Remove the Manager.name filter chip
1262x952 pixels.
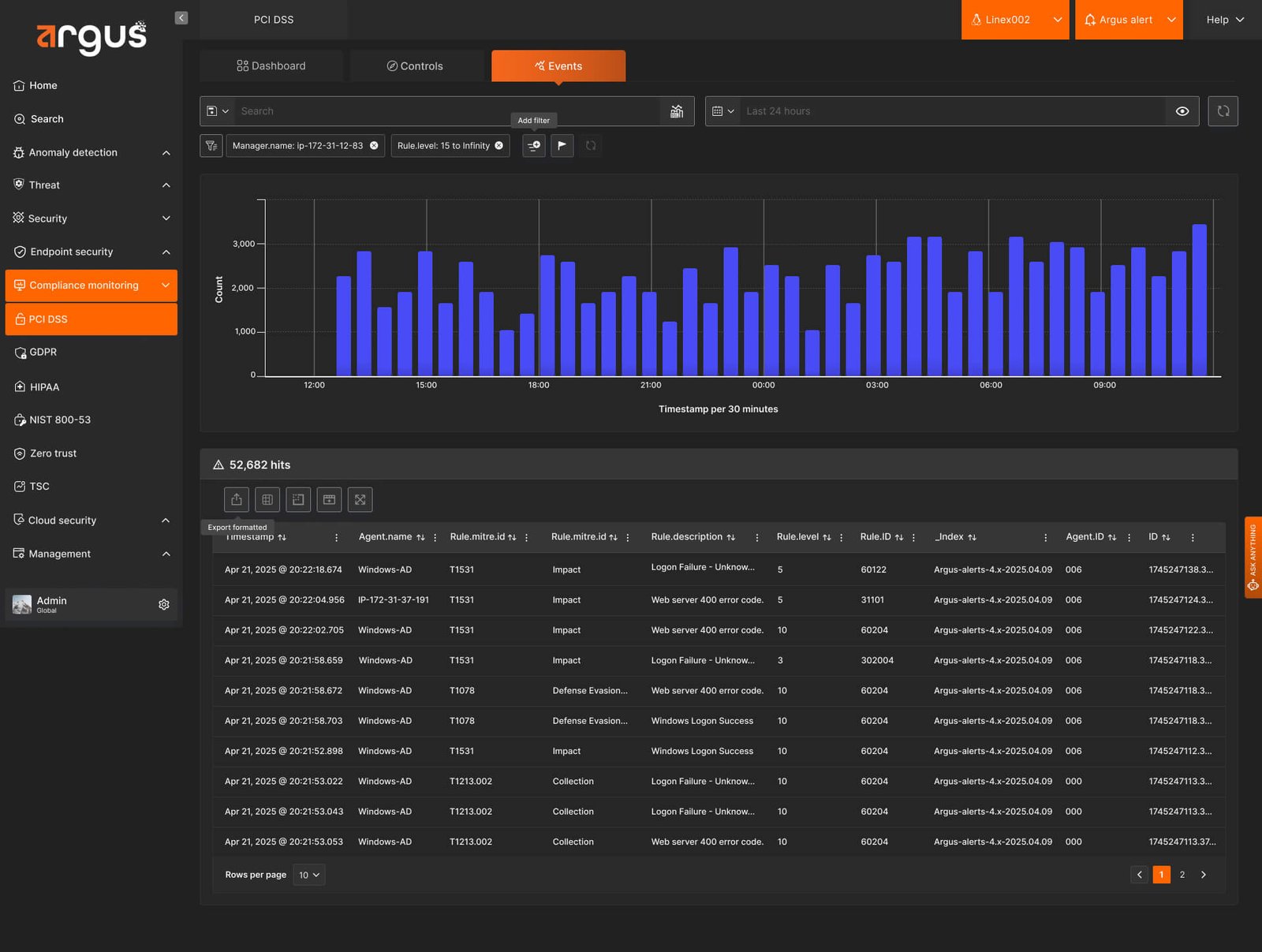pos(374,146)
